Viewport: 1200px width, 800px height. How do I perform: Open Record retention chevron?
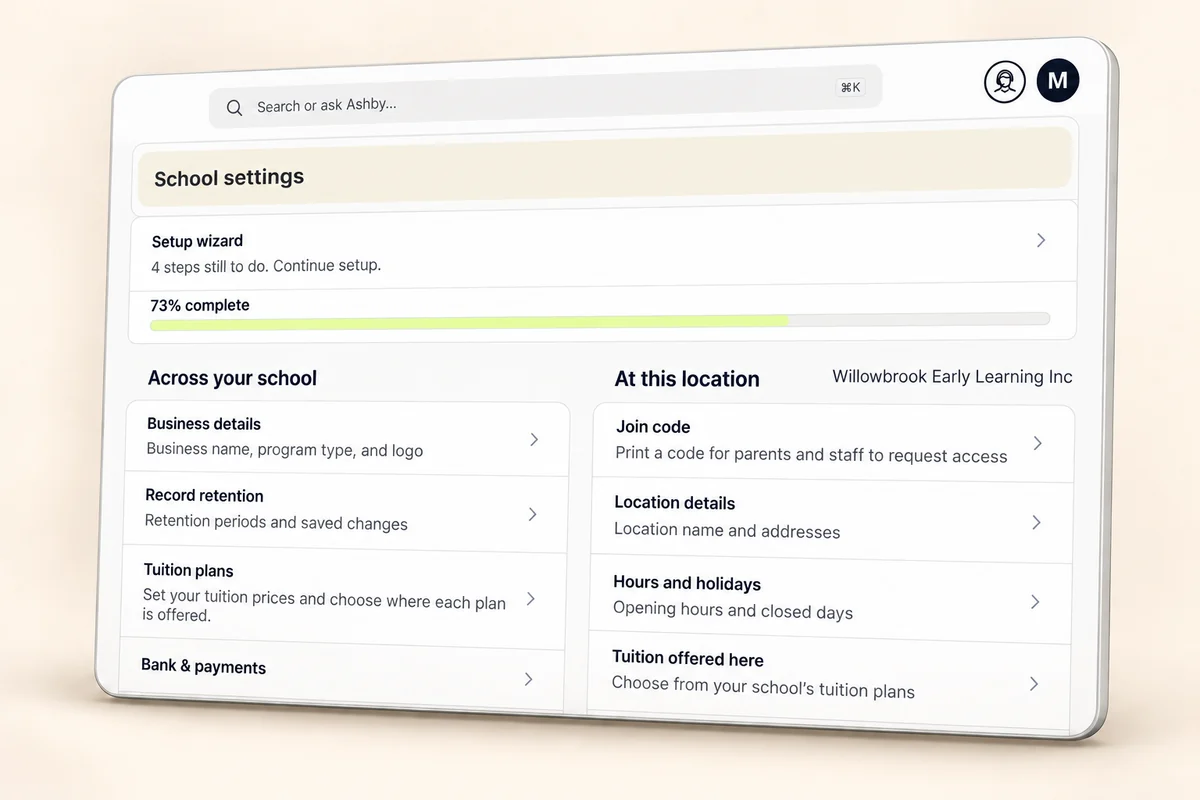coord(532,514)
